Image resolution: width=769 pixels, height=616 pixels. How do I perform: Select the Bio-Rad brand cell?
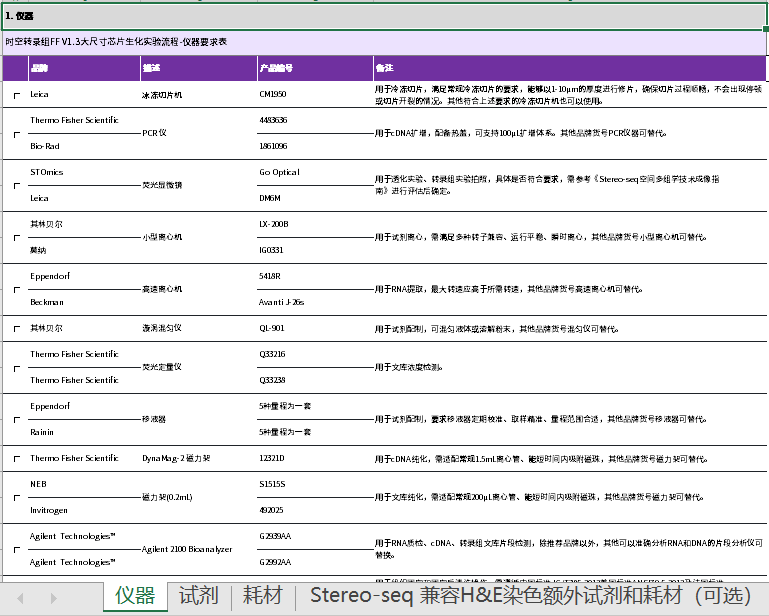click(x=84, y=146)
